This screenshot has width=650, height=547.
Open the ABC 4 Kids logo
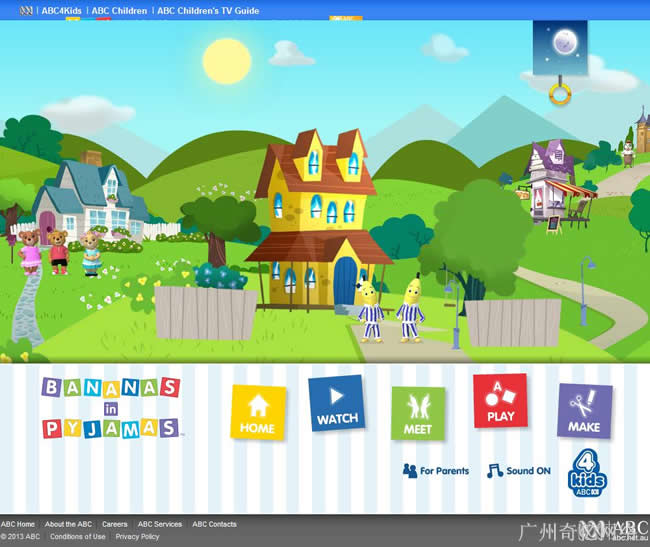pos(587,474)
